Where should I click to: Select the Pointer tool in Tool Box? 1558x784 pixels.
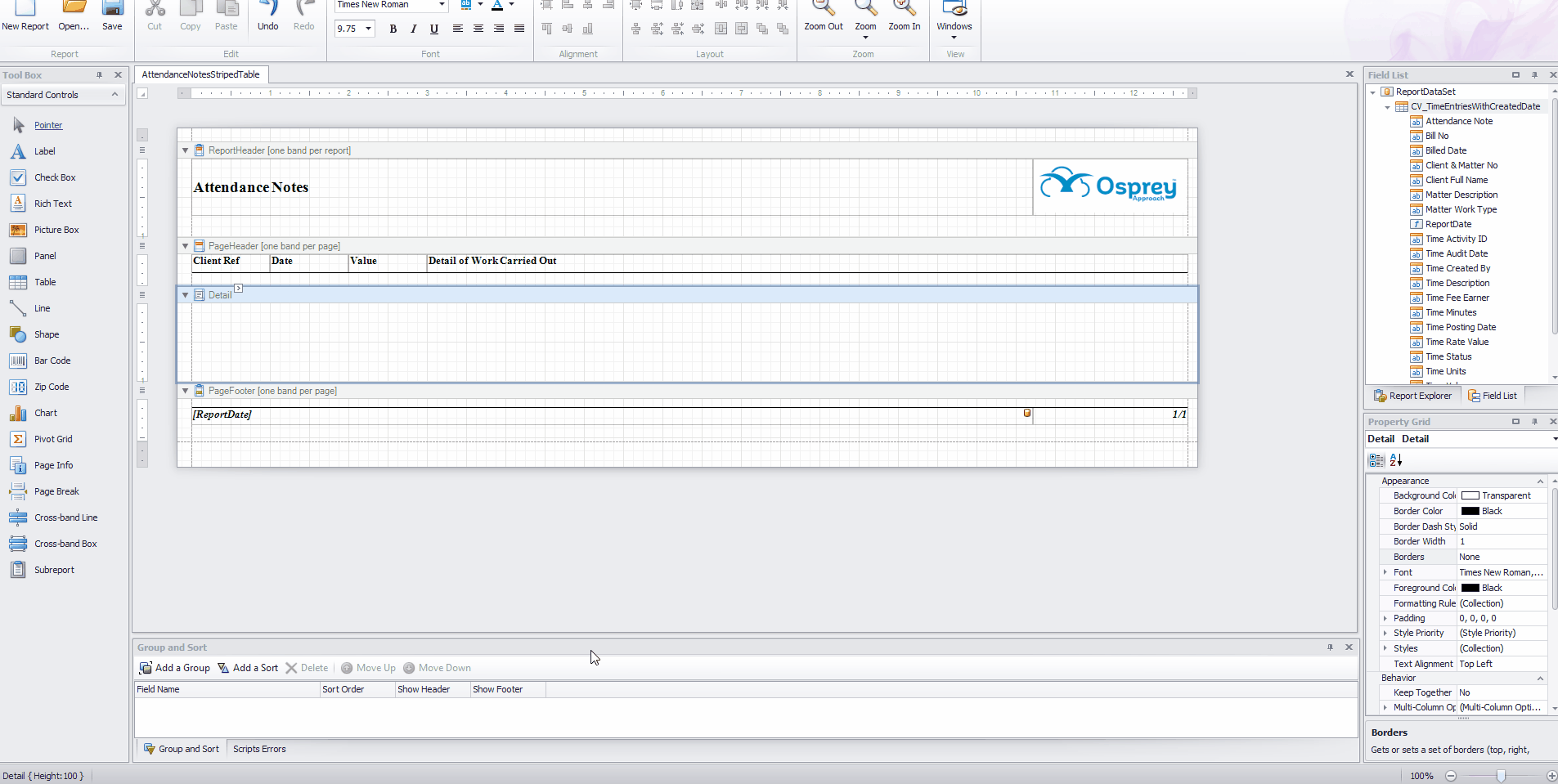[48, 125]
